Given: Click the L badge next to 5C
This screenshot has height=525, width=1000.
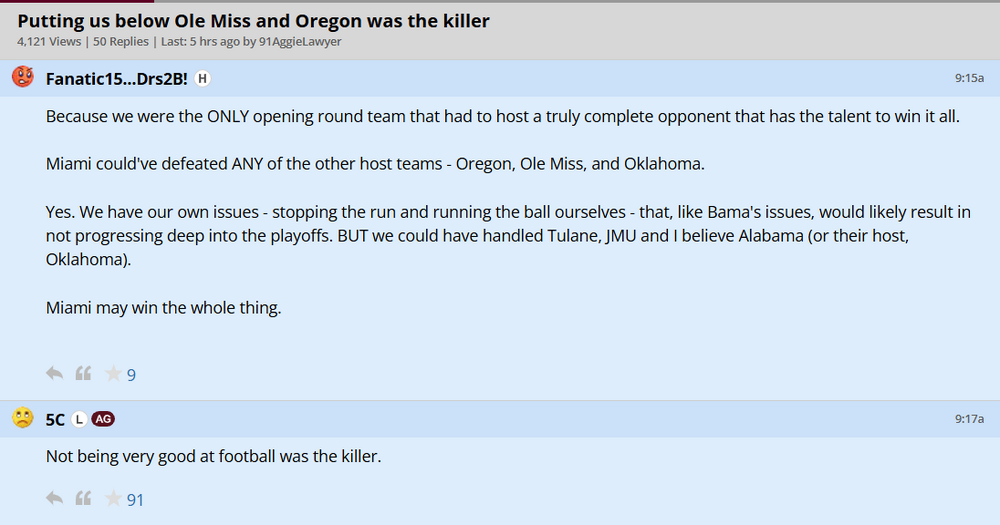Looking at the screenshot, I should [x=79, y=419].
